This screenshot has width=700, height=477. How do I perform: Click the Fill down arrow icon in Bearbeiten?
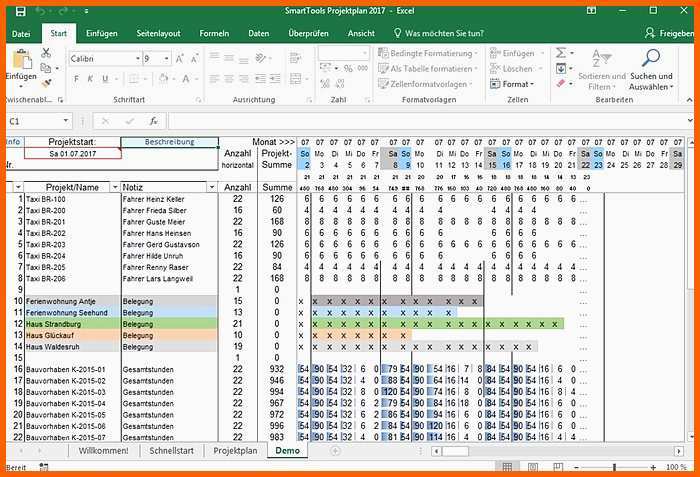coord(561,68)
